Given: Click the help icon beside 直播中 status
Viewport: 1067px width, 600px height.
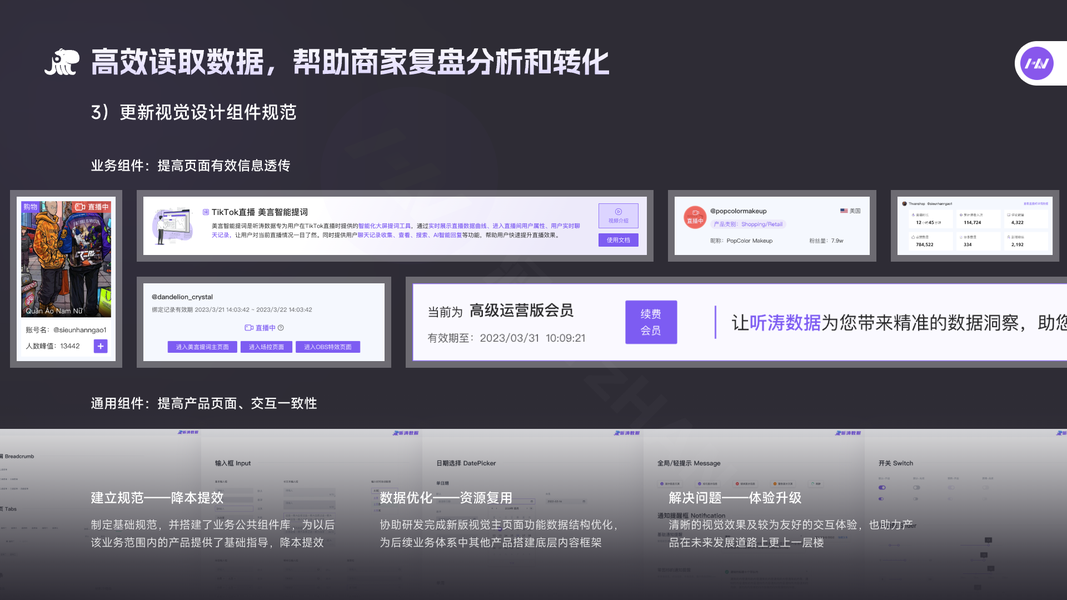Looking at the screenshot, I should [x=281, y=328].
